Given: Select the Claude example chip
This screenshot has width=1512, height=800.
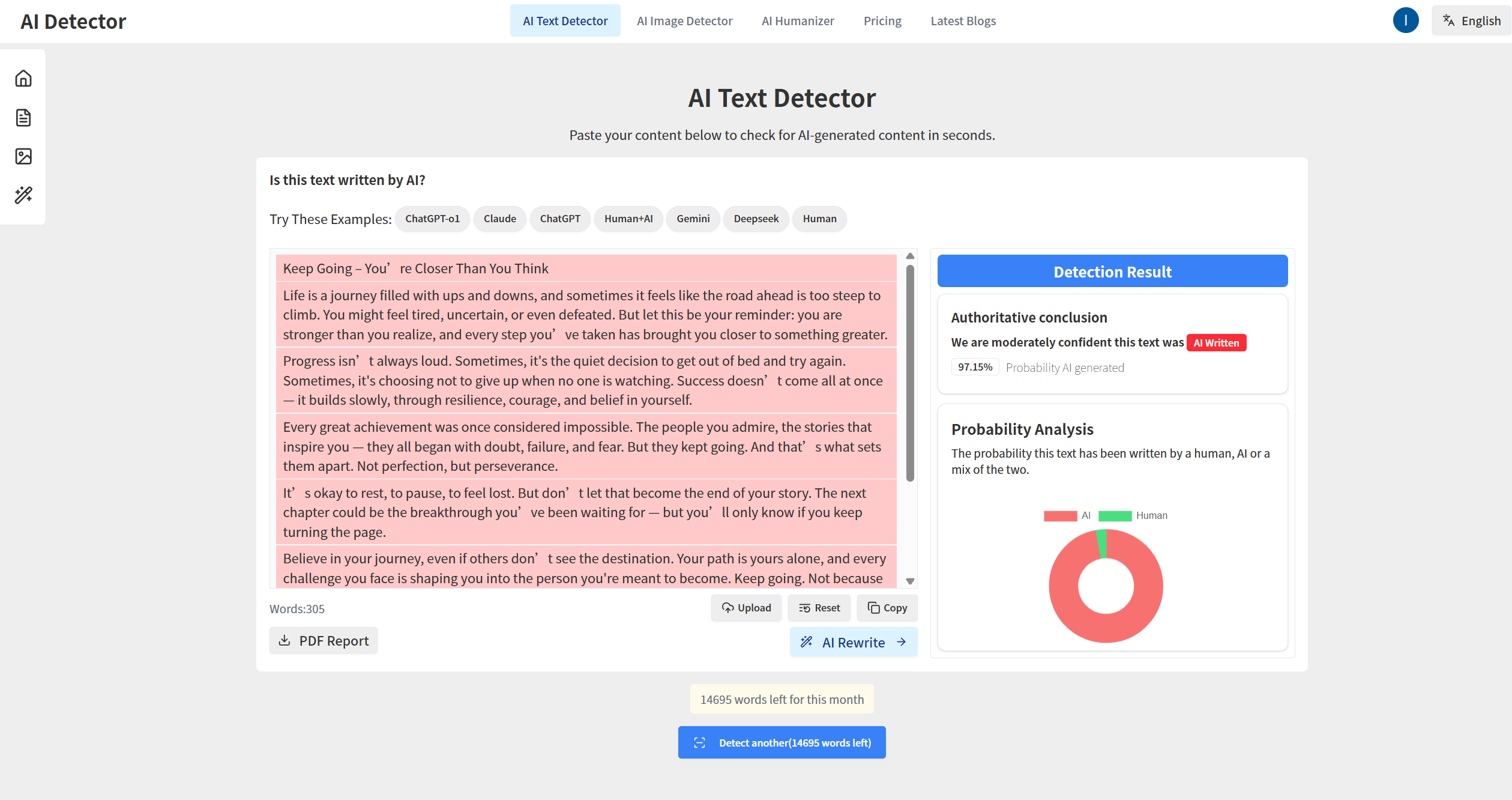Looking at the screenshot, I should 499,219.
